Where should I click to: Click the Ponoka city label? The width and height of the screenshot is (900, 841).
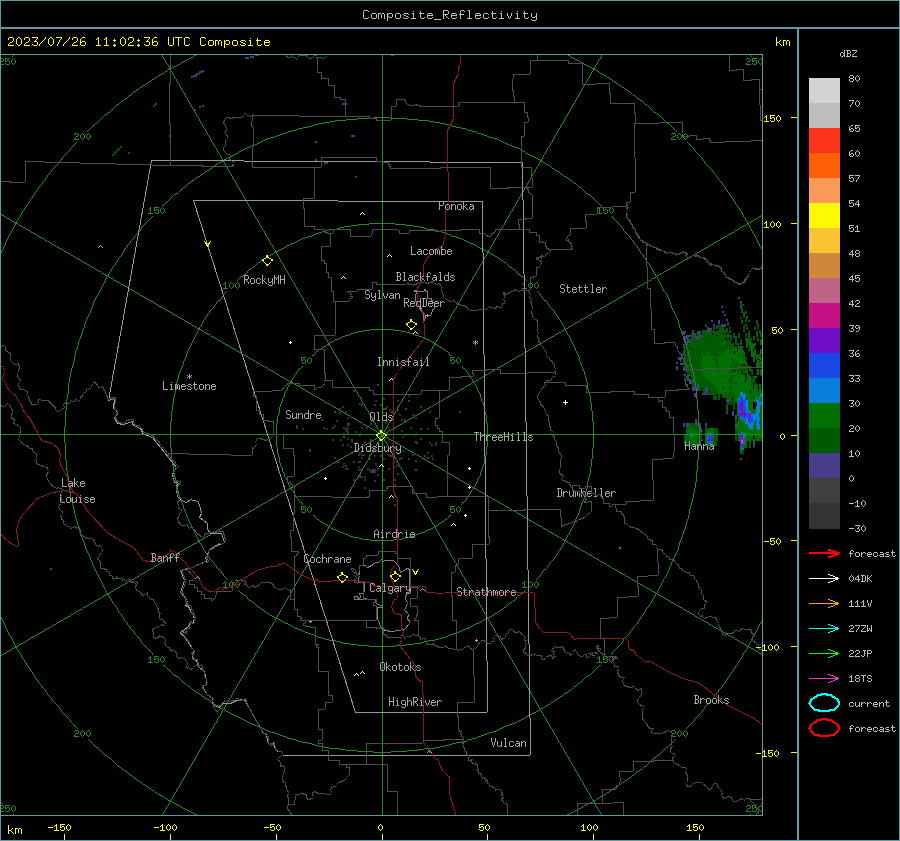pyautogui.click(x=456, y=206)
